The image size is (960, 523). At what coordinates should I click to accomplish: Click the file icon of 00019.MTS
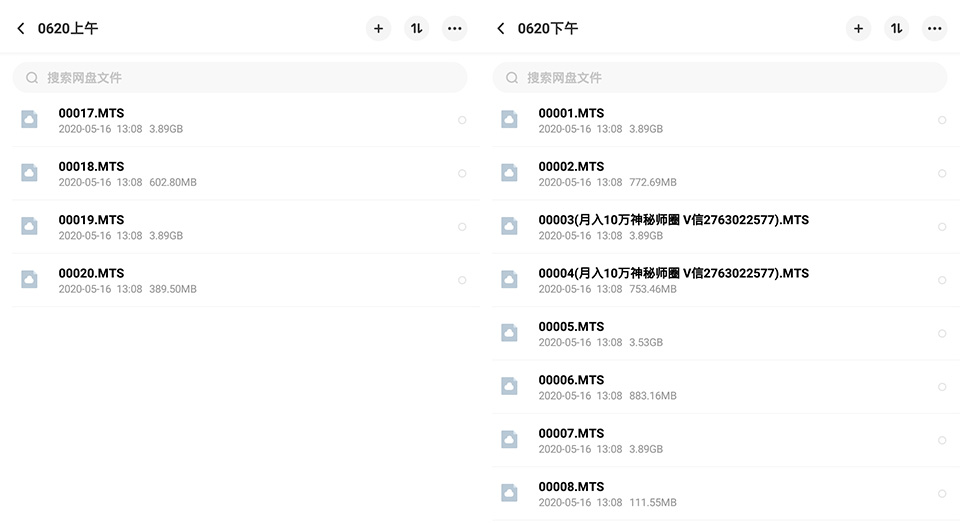(x=29, y=226)
